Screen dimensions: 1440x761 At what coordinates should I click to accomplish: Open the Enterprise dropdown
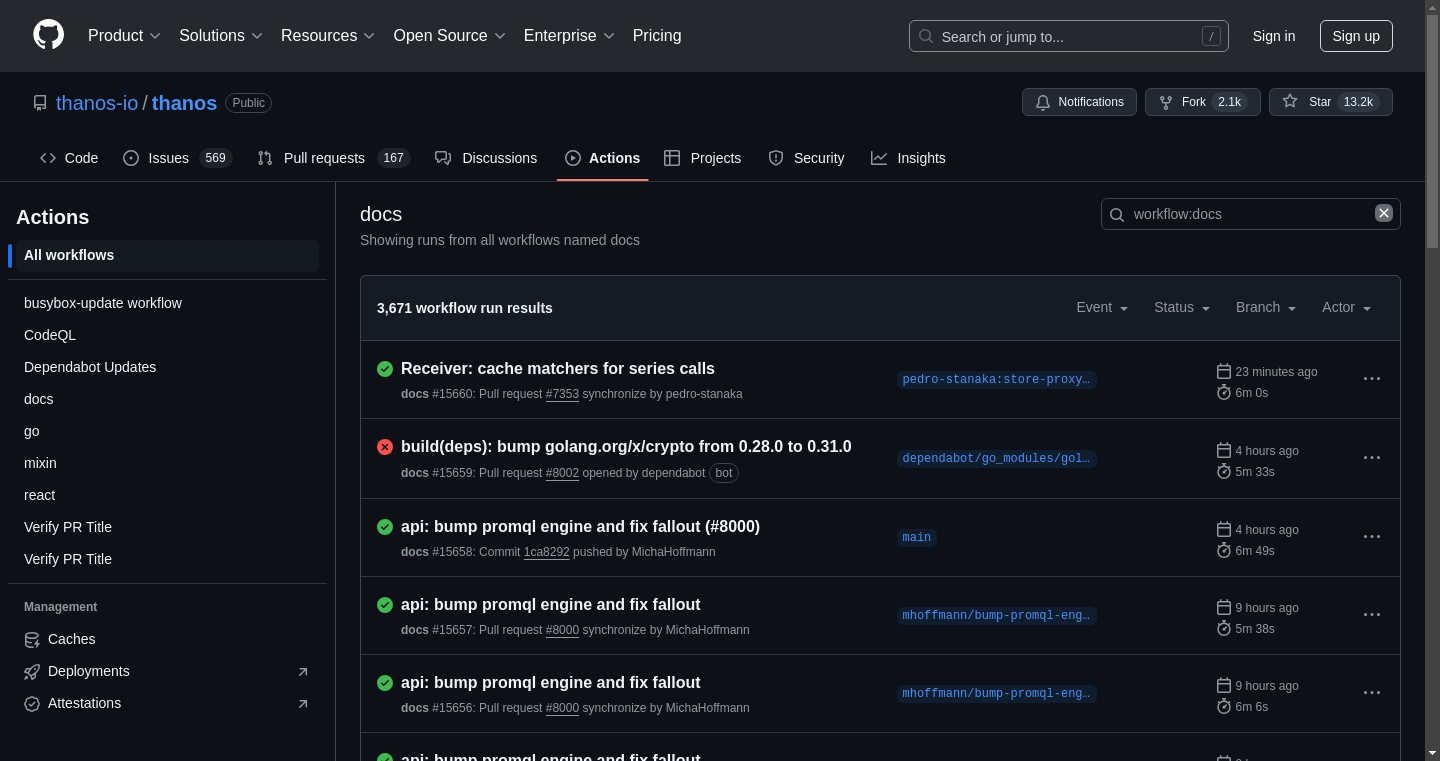pos(569,36)
